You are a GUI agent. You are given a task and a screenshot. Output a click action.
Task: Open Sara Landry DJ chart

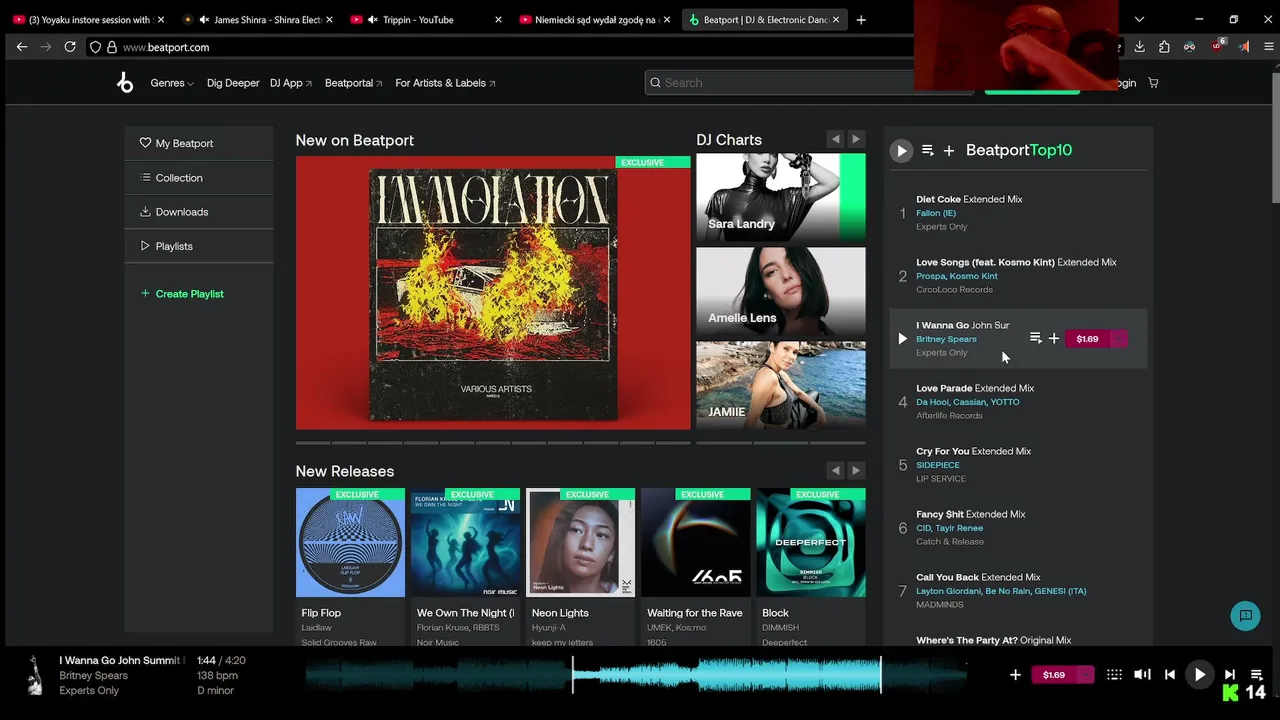point(780,197)
